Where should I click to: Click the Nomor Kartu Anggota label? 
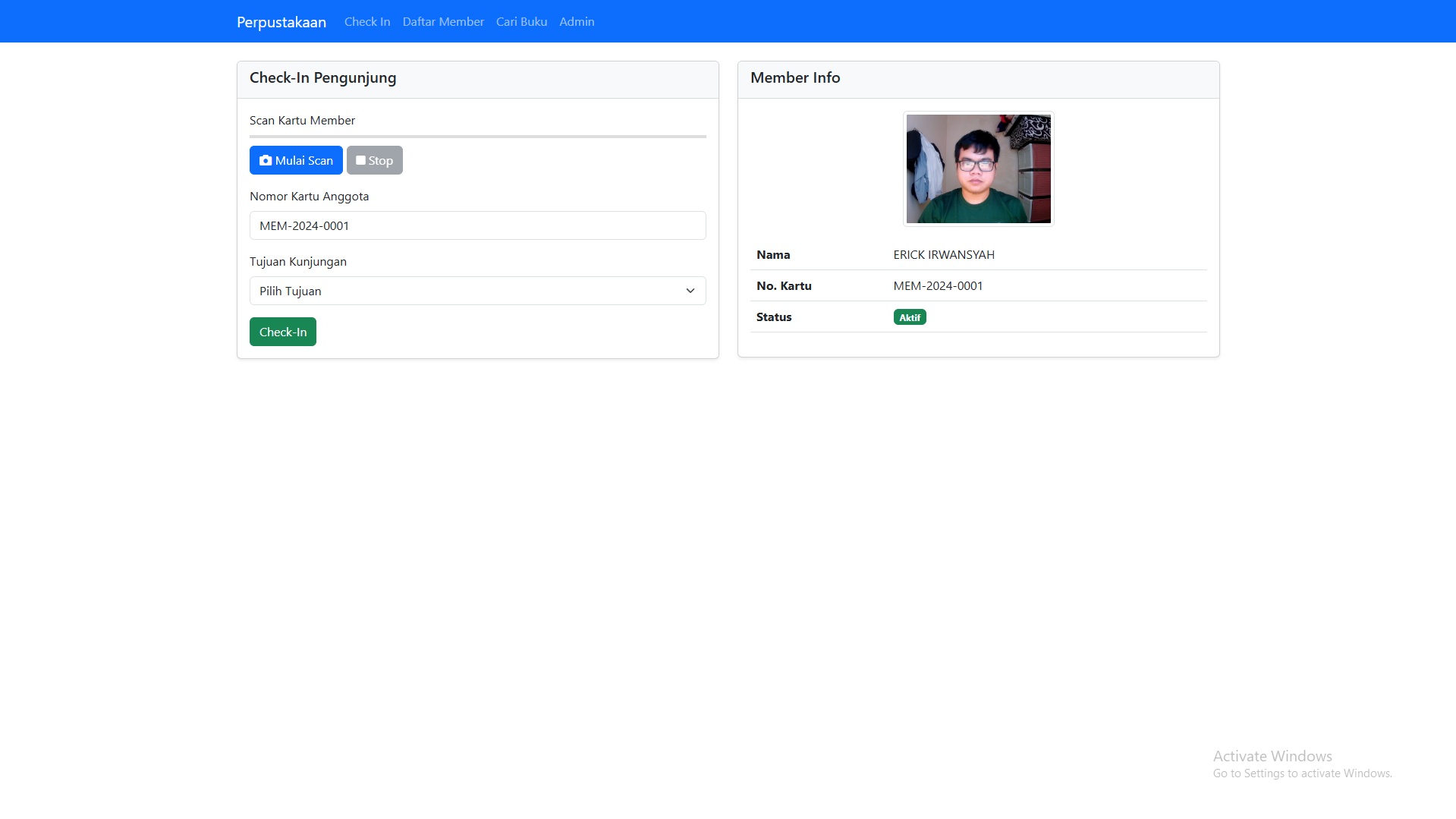310,196
